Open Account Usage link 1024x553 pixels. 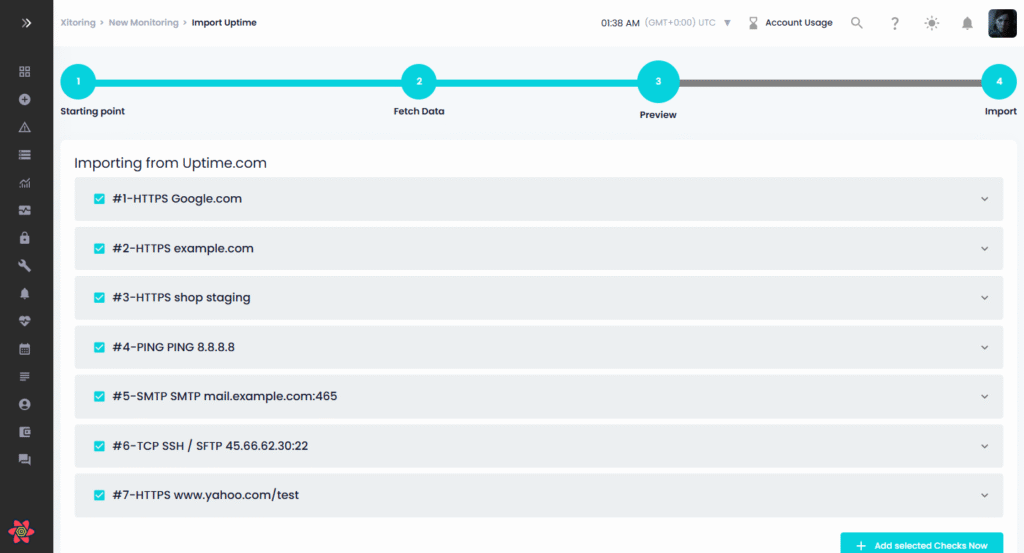point(798,23)
